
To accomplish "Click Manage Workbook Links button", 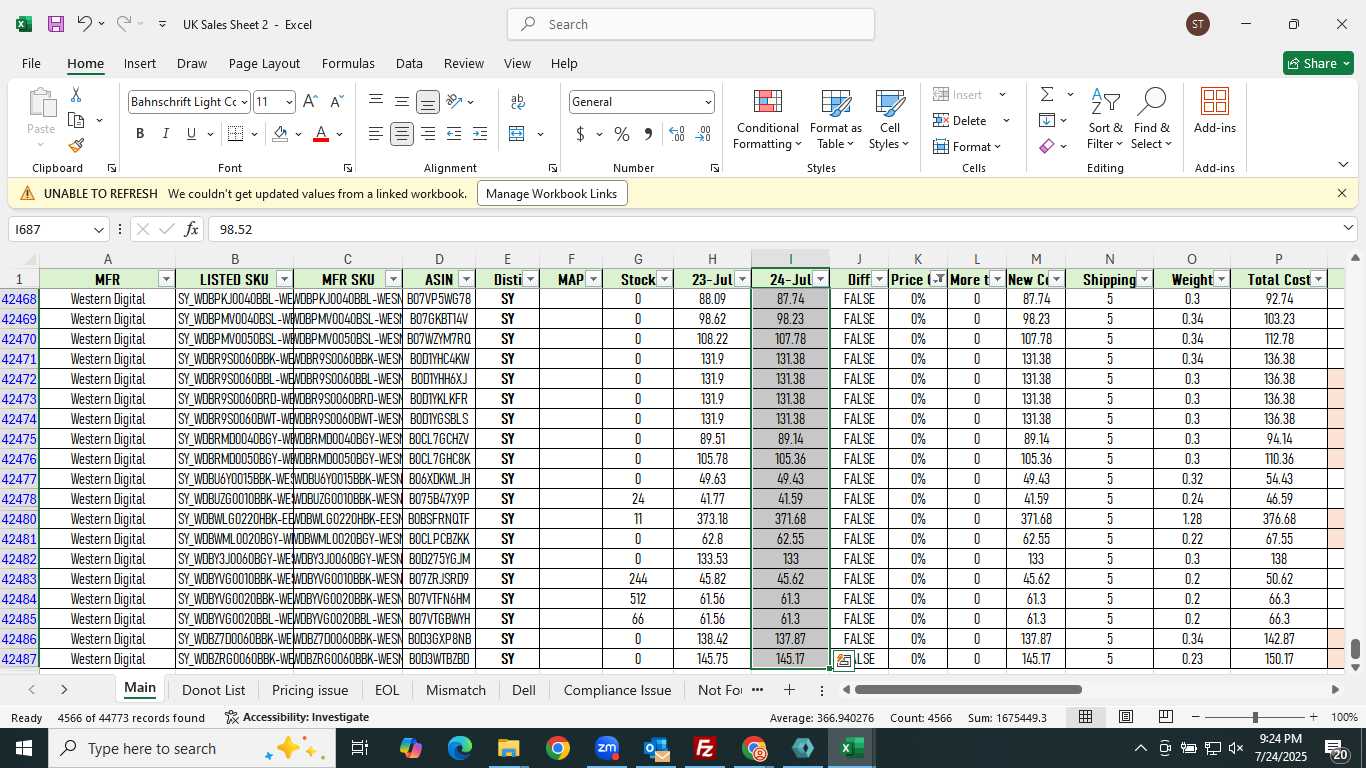I will point(552,193).
